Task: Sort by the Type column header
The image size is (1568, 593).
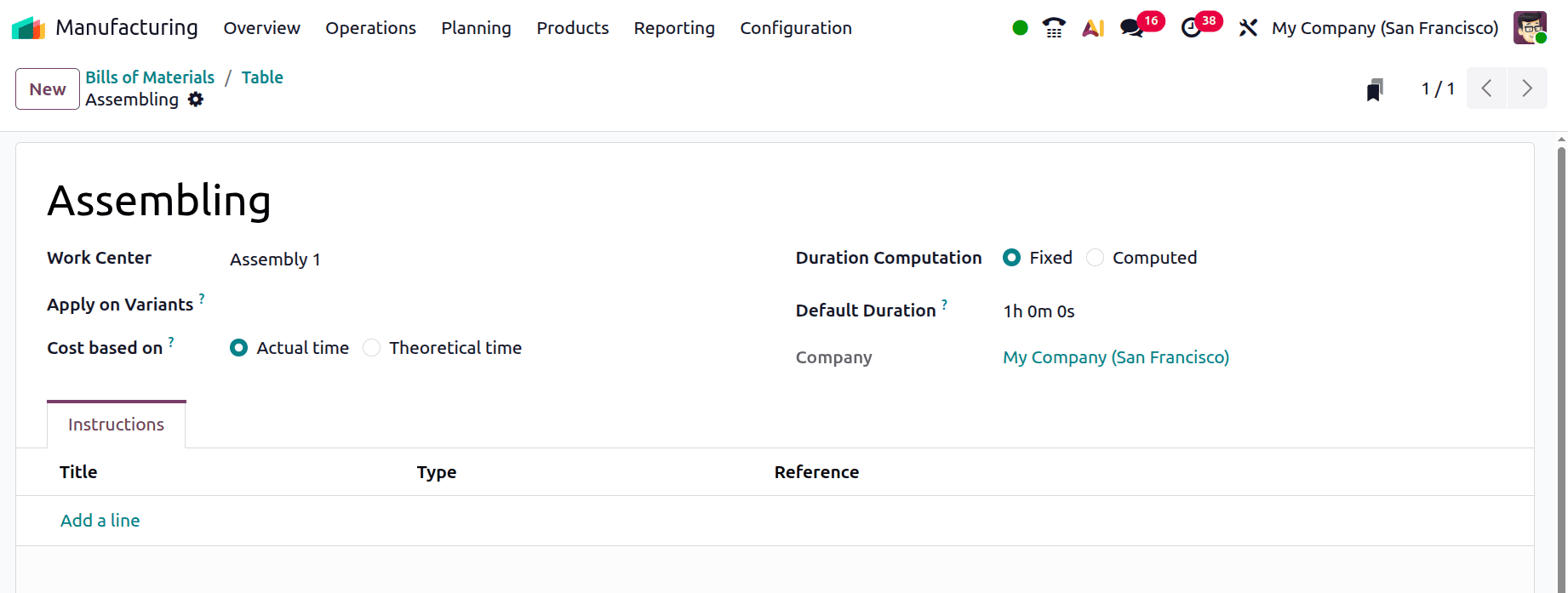Action: pos(437,472)
